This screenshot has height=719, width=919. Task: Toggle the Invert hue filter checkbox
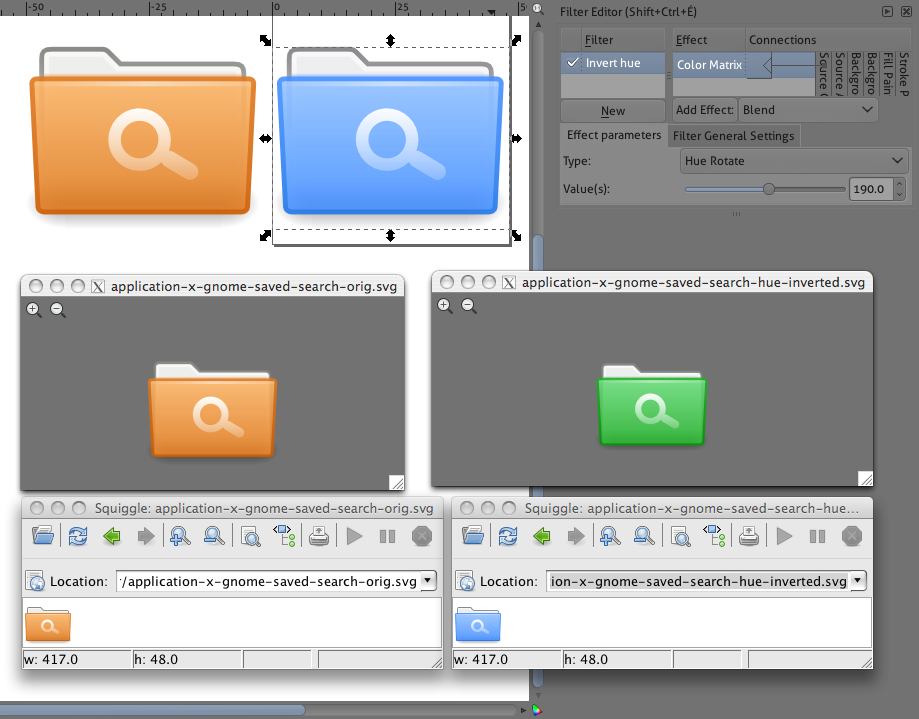click(x=573, y=62)
